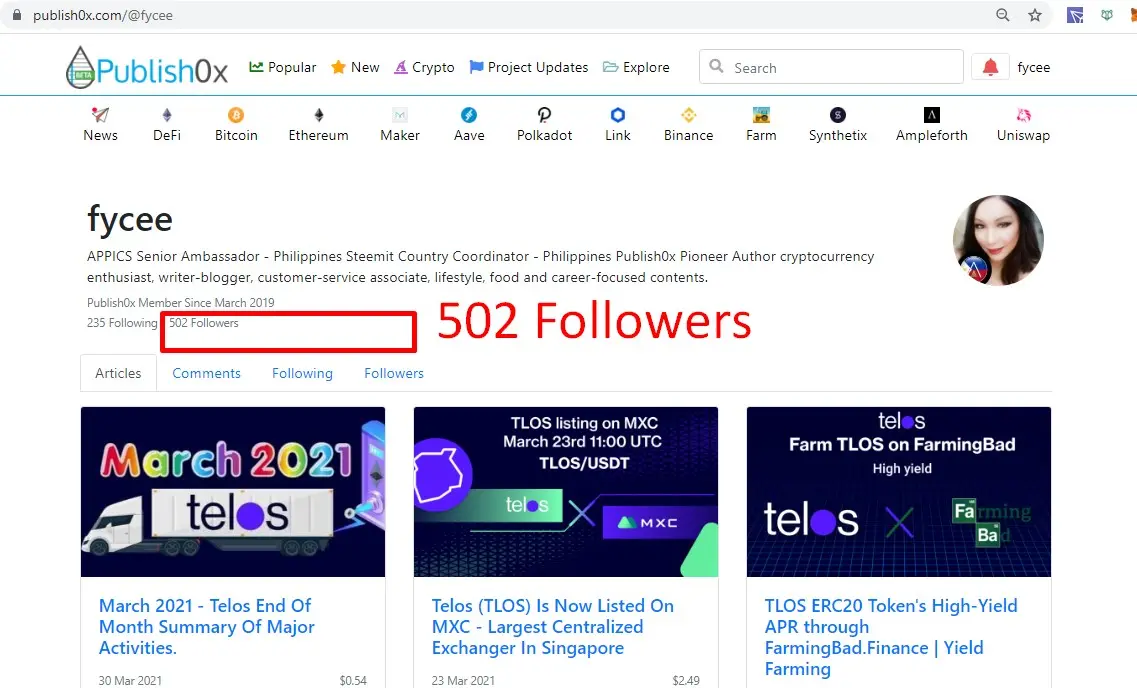This screenshot has height=688, width=1137.
Task: Click the Project Updates text link
Action: [538, 67]
